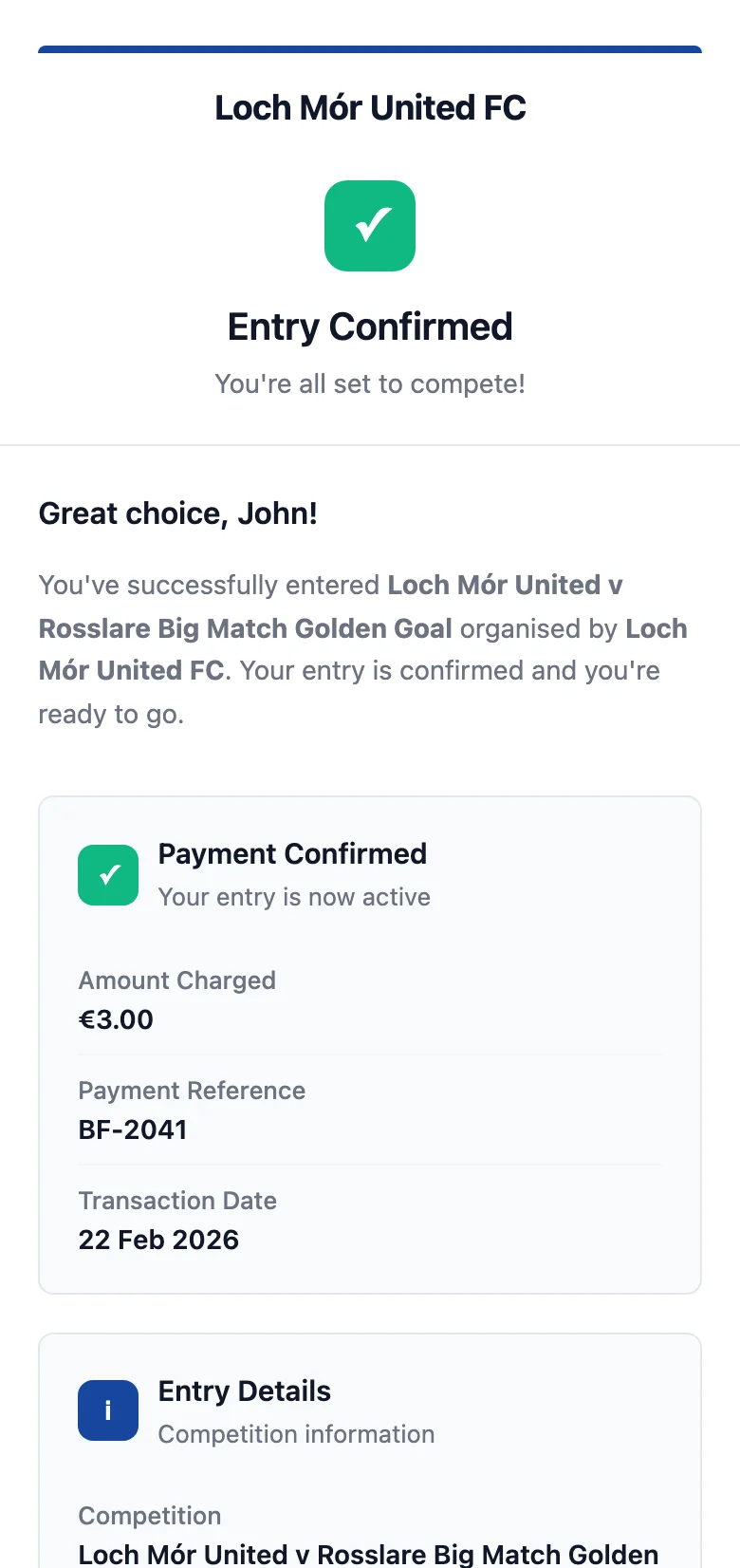Click the bold Mór United FC organiser name

(x=132, y=670)
